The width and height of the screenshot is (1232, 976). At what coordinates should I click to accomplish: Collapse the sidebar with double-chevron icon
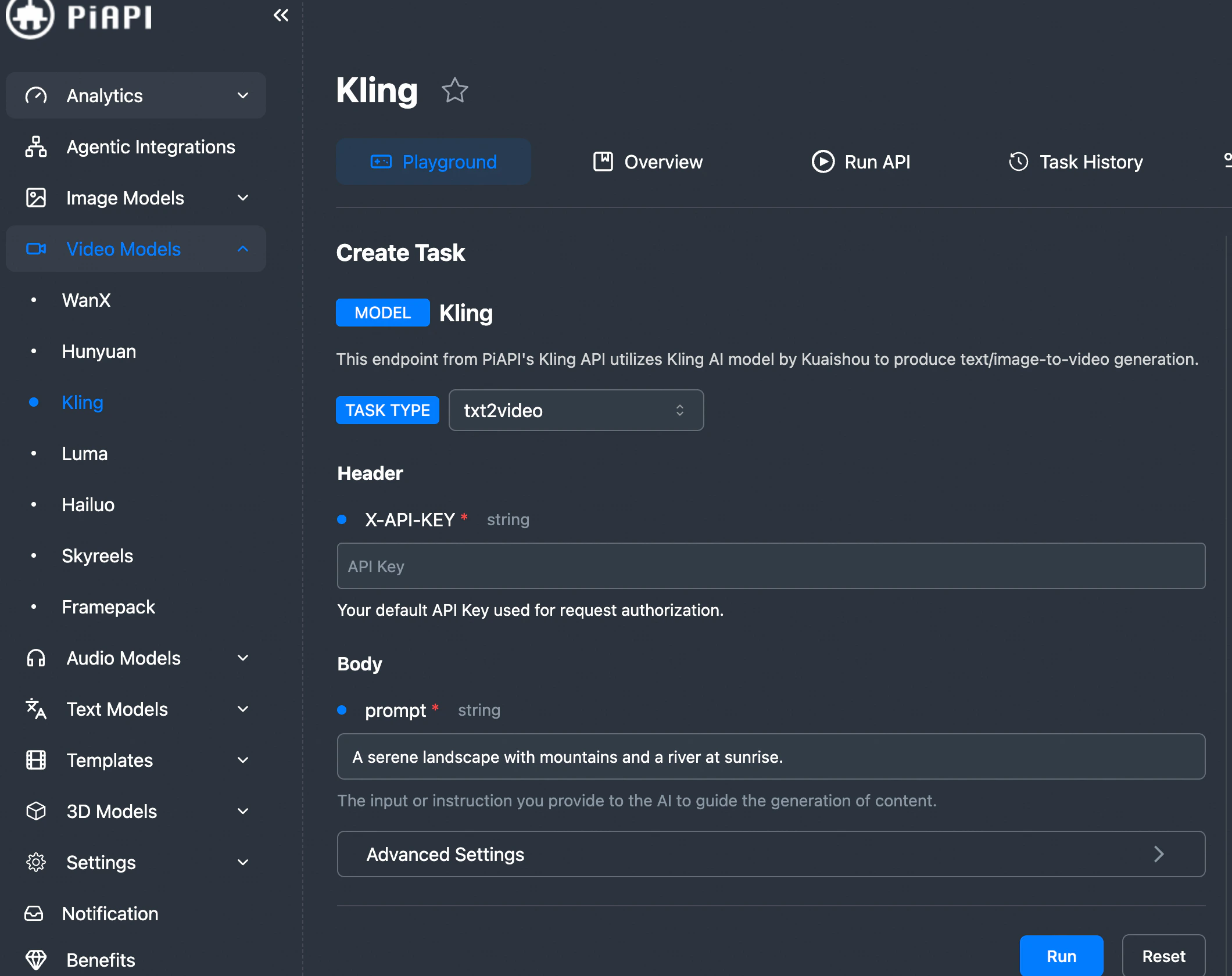[281, 15]
